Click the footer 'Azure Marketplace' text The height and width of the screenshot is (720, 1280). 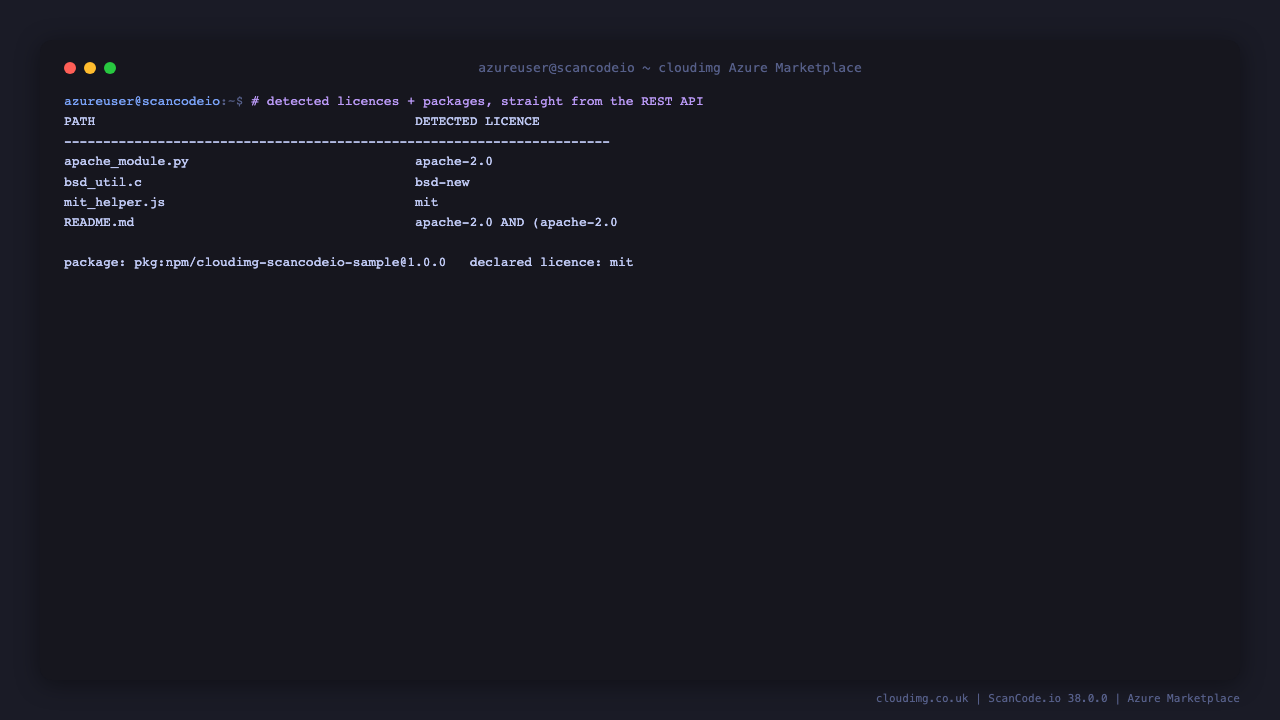[1183, 698]
